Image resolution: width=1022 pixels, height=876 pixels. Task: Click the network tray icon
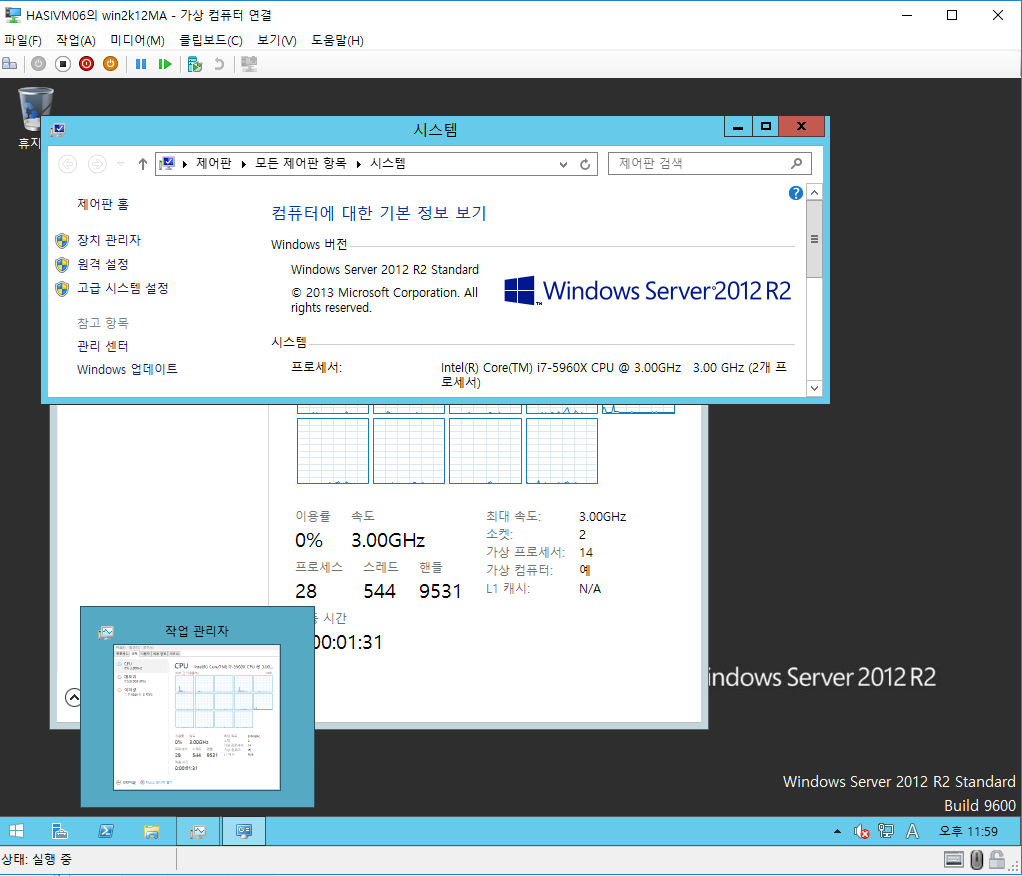coord(886,831)
